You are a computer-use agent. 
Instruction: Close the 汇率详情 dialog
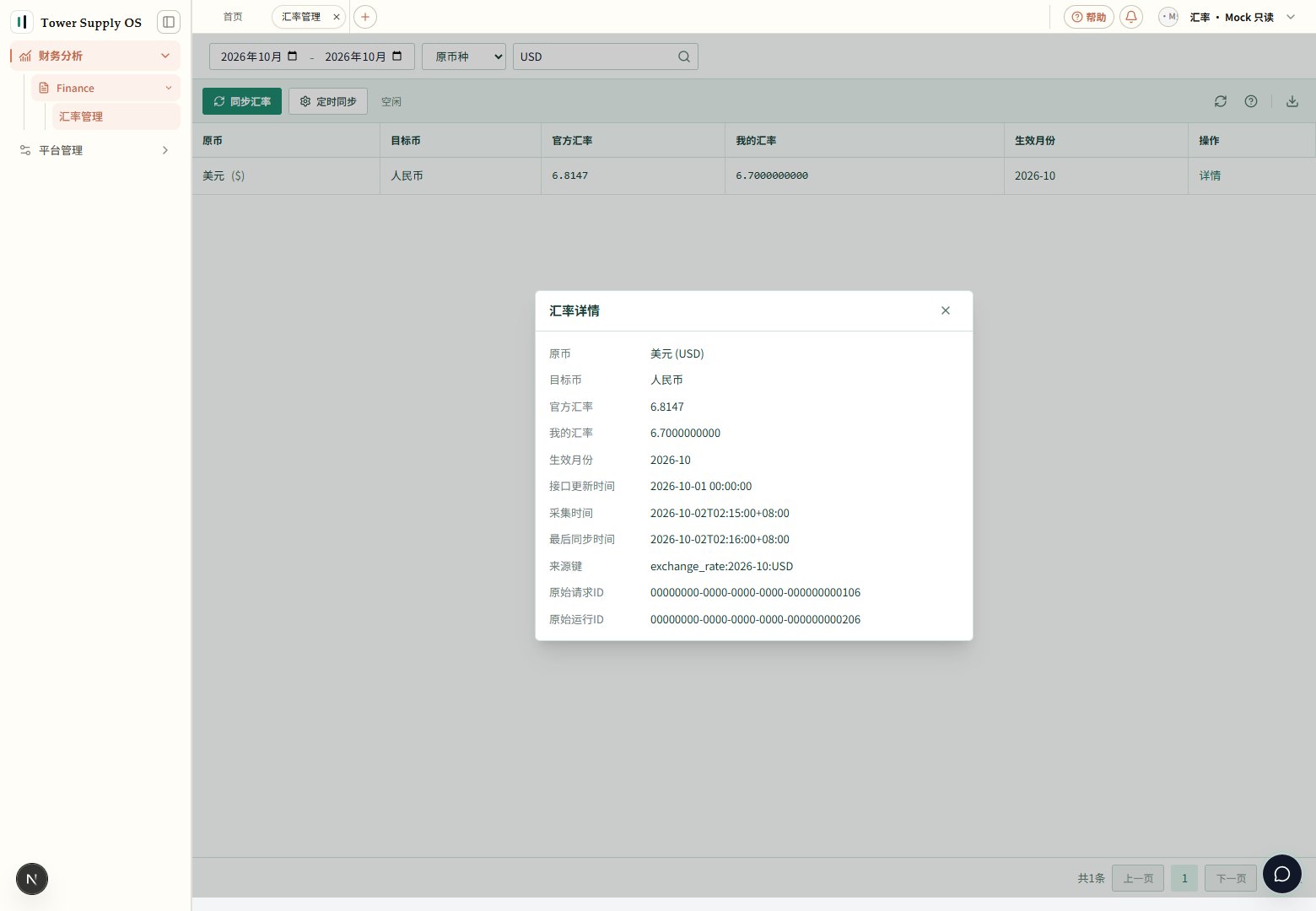pos(946,310)
